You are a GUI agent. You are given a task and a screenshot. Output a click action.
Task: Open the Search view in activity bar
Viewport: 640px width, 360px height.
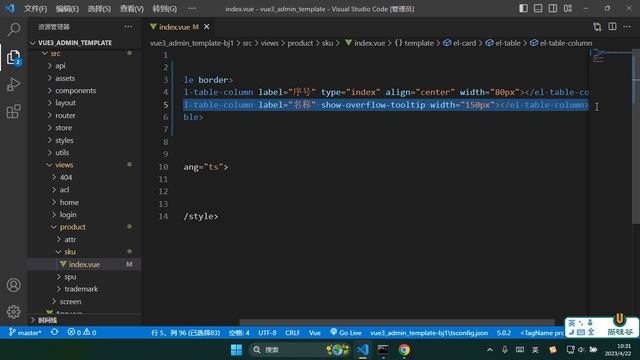point(13,29)
